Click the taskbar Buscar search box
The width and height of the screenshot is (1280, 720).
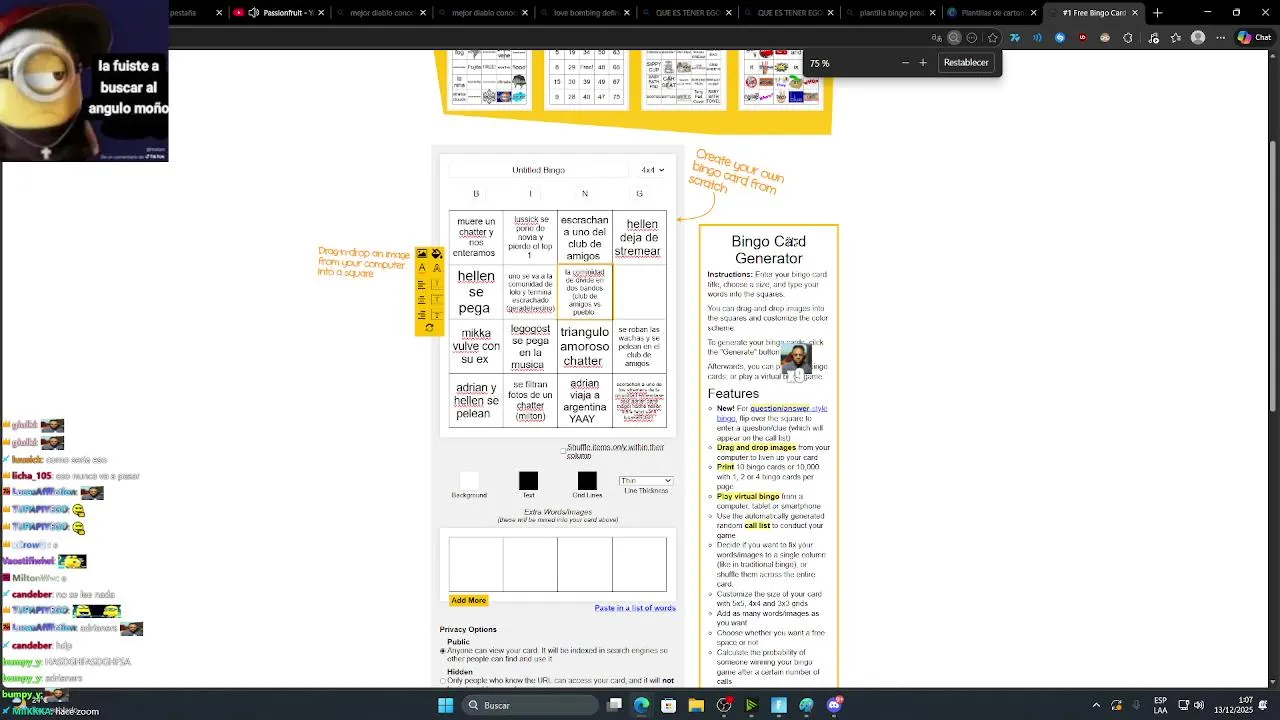(x=532, y=705)
